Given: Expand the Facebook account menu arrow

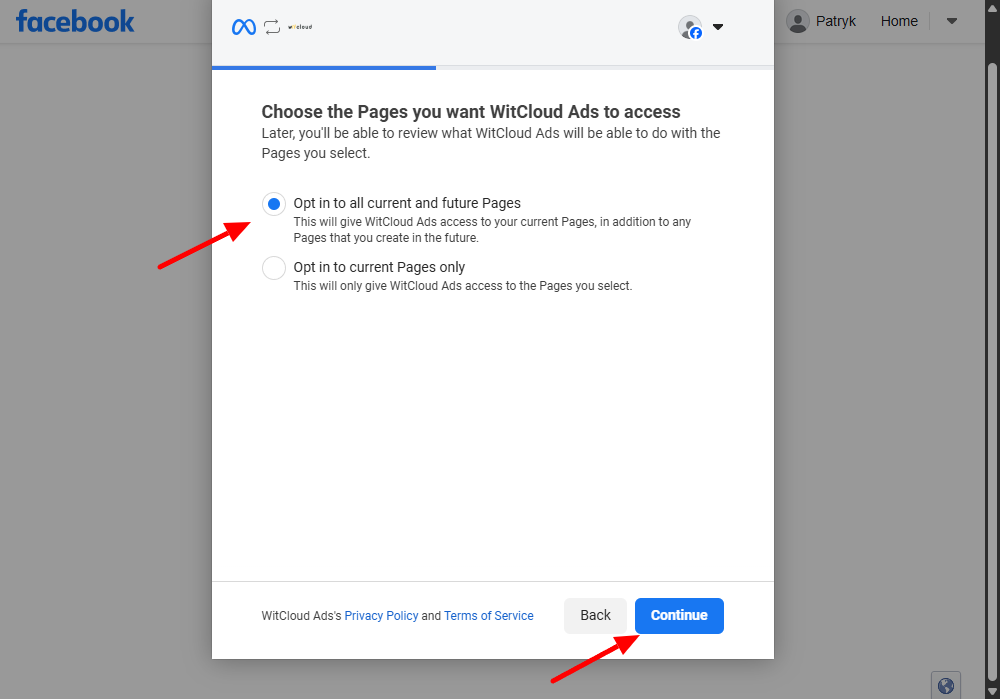Looking at the screenshot, I should coord(952,21).
